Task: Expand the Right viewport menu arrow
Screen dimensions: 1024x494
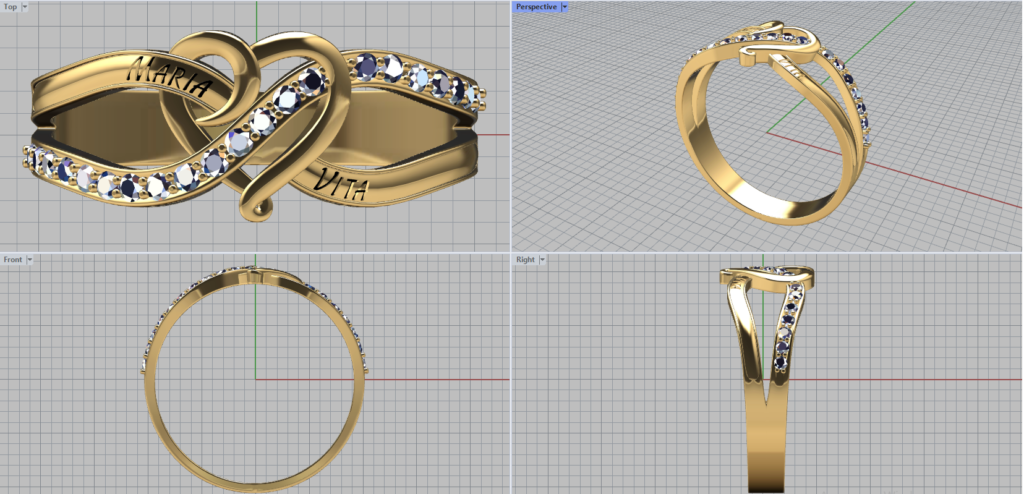Action: [x=542, y=259]
